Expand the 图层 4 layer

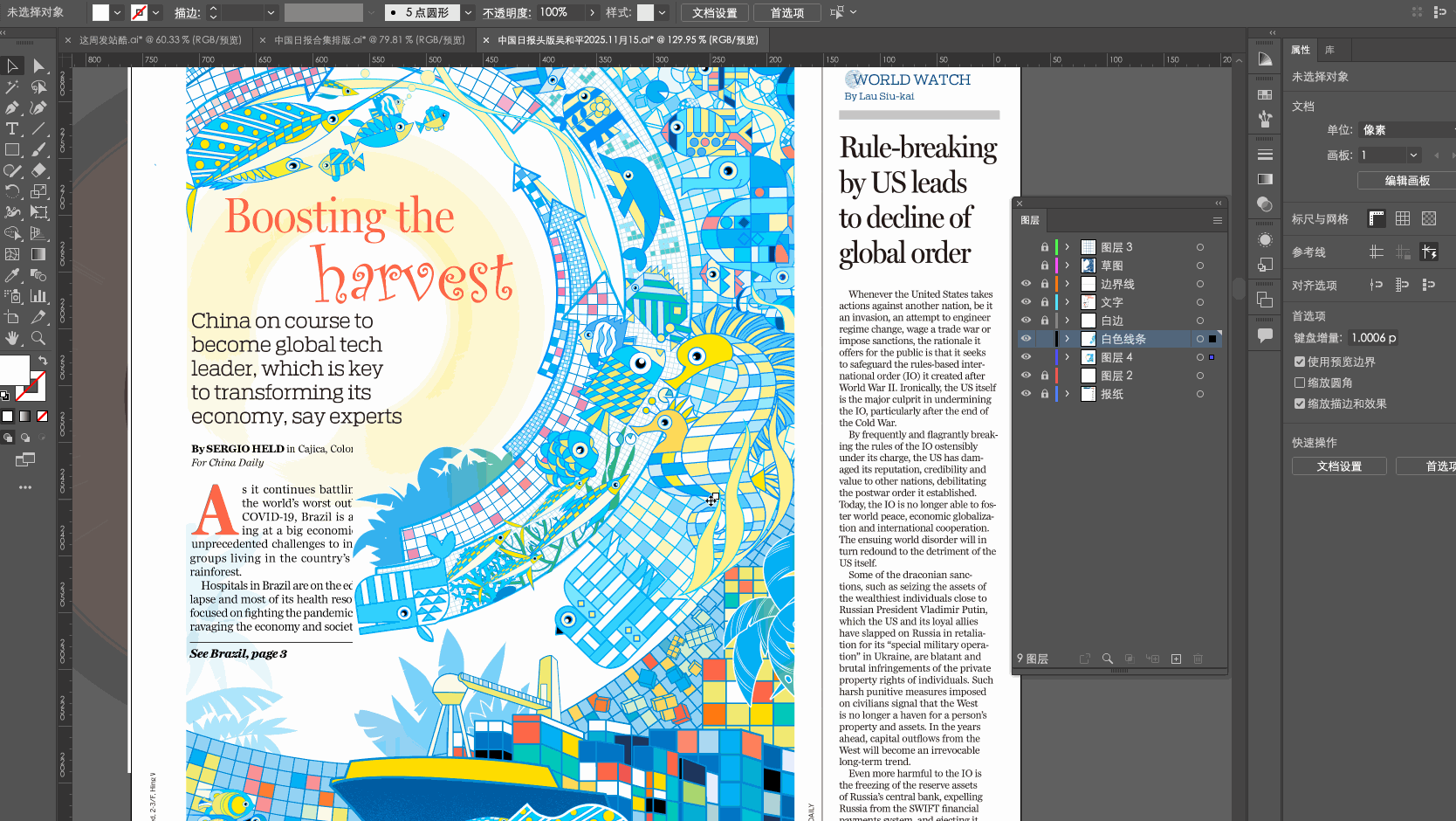coord(1067,357)
